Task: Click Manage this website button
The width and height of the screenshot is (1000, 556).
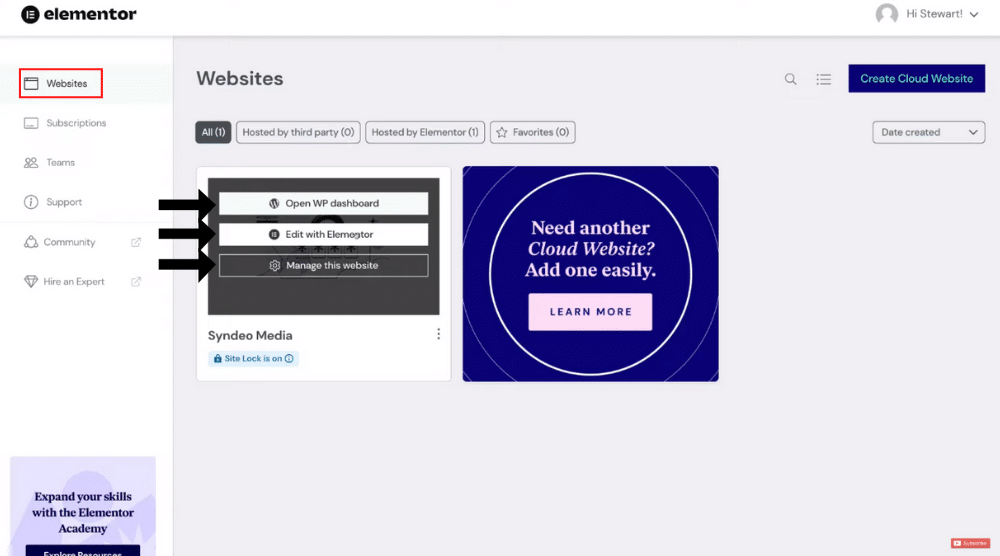Action: point(323,265)
